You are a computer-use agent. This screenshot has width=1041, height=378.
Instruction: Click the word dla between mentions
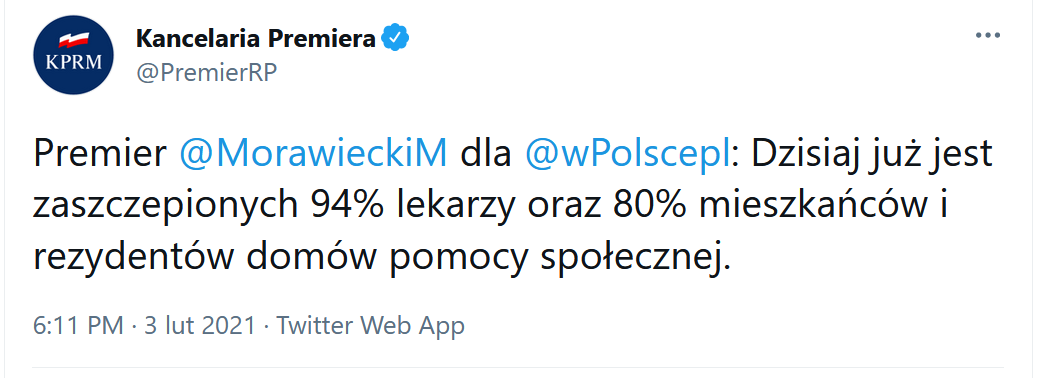click(x=487, y=154)
